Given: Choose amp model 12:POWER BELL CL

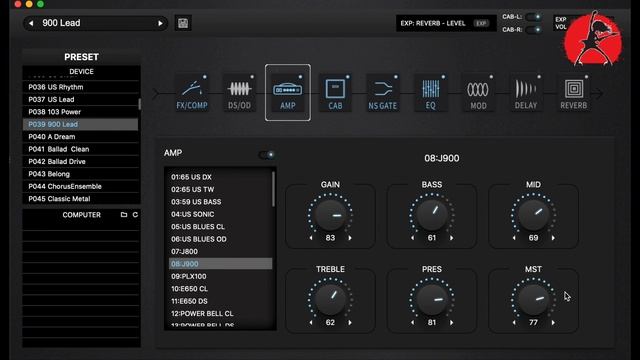Looking at the screenshot, I should pos(220,313).
